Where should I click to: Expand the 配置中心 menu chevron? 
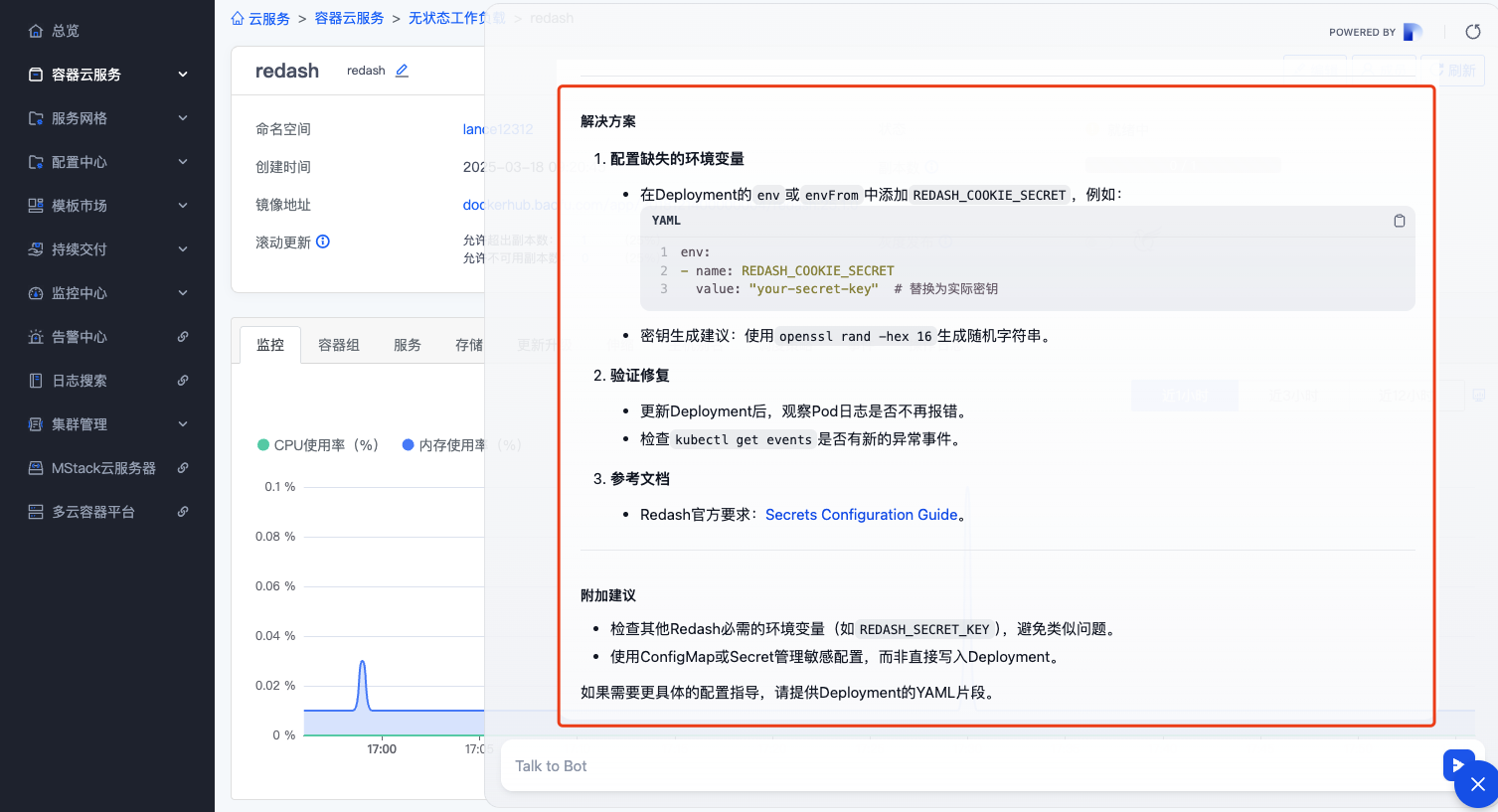(x=183, y=162)
